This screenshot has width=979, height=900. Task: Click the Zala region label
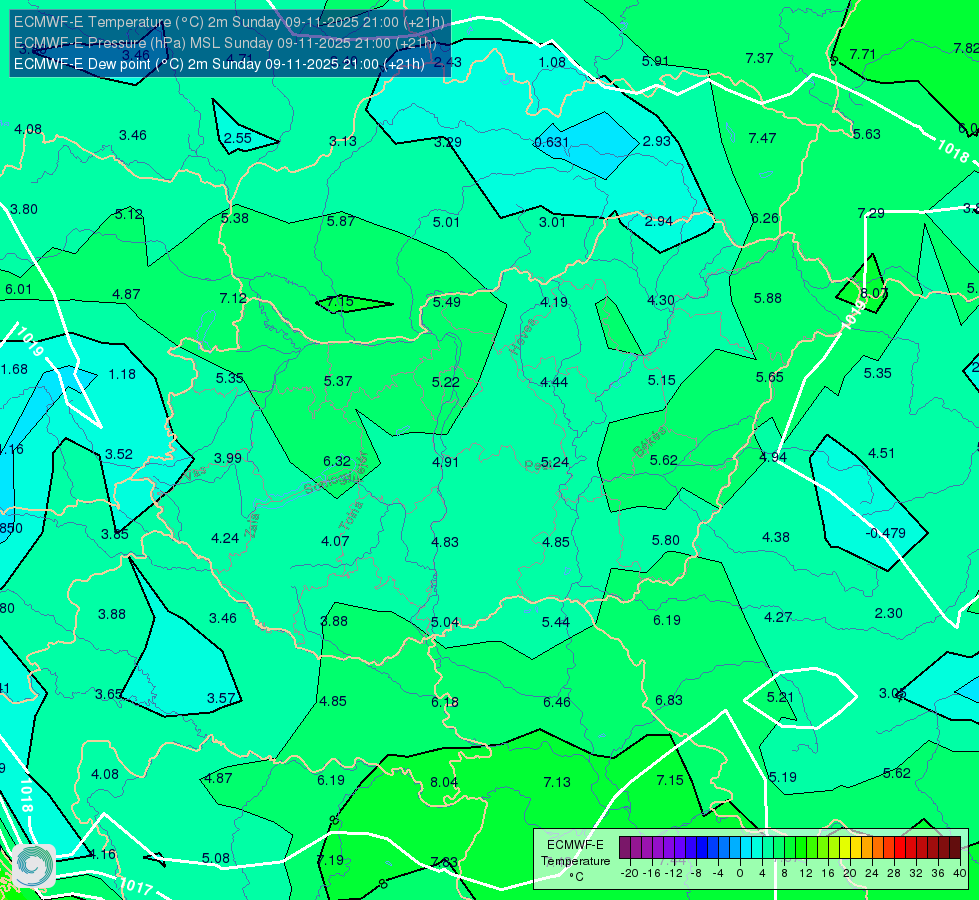pos(252,525)
